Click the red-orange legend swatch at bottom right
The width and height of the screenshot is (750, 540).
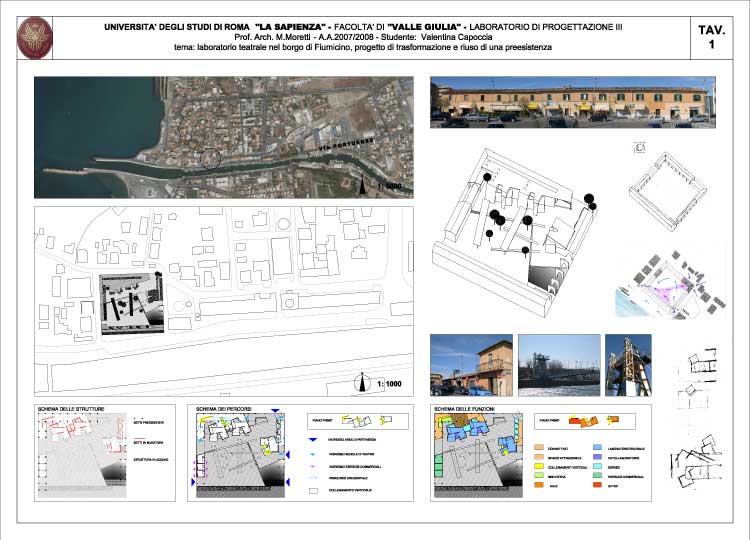[x=598, y=485]
